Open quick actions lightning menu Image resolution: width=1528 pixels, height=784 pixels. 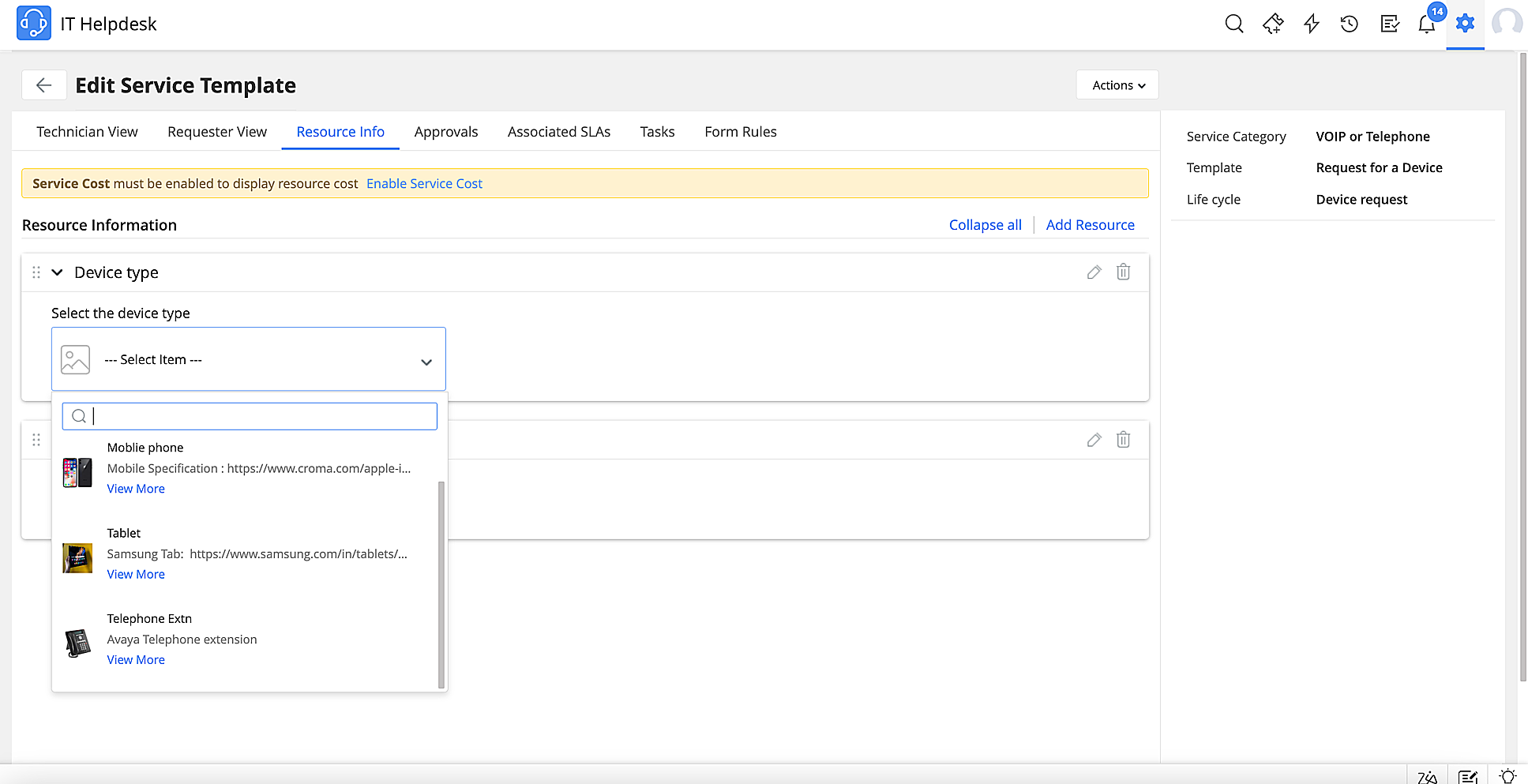(1311, 24)
